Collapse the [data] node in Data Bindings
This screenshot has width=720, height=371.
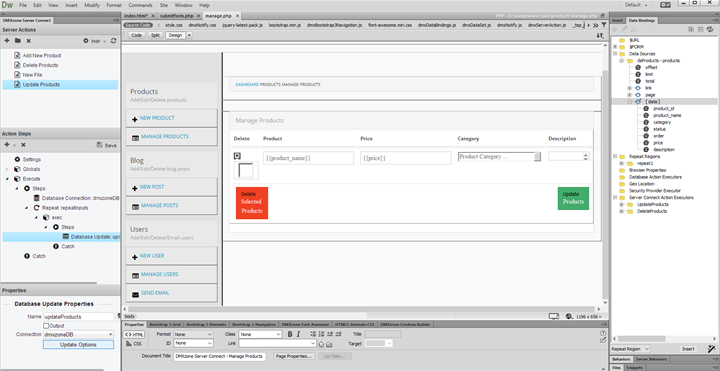pos(630,101)
